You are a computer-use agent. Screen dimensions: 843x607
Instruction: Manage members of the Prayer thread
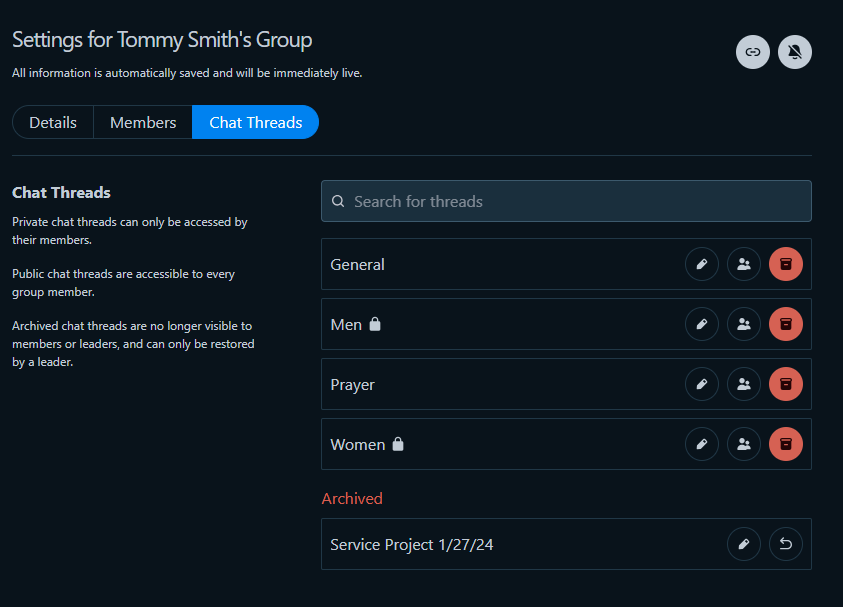(744, 384)
